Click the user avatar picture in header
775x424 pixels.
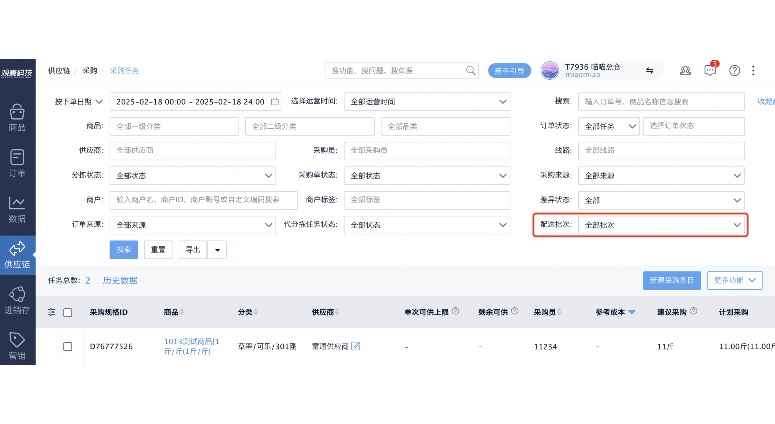[550, 71]
